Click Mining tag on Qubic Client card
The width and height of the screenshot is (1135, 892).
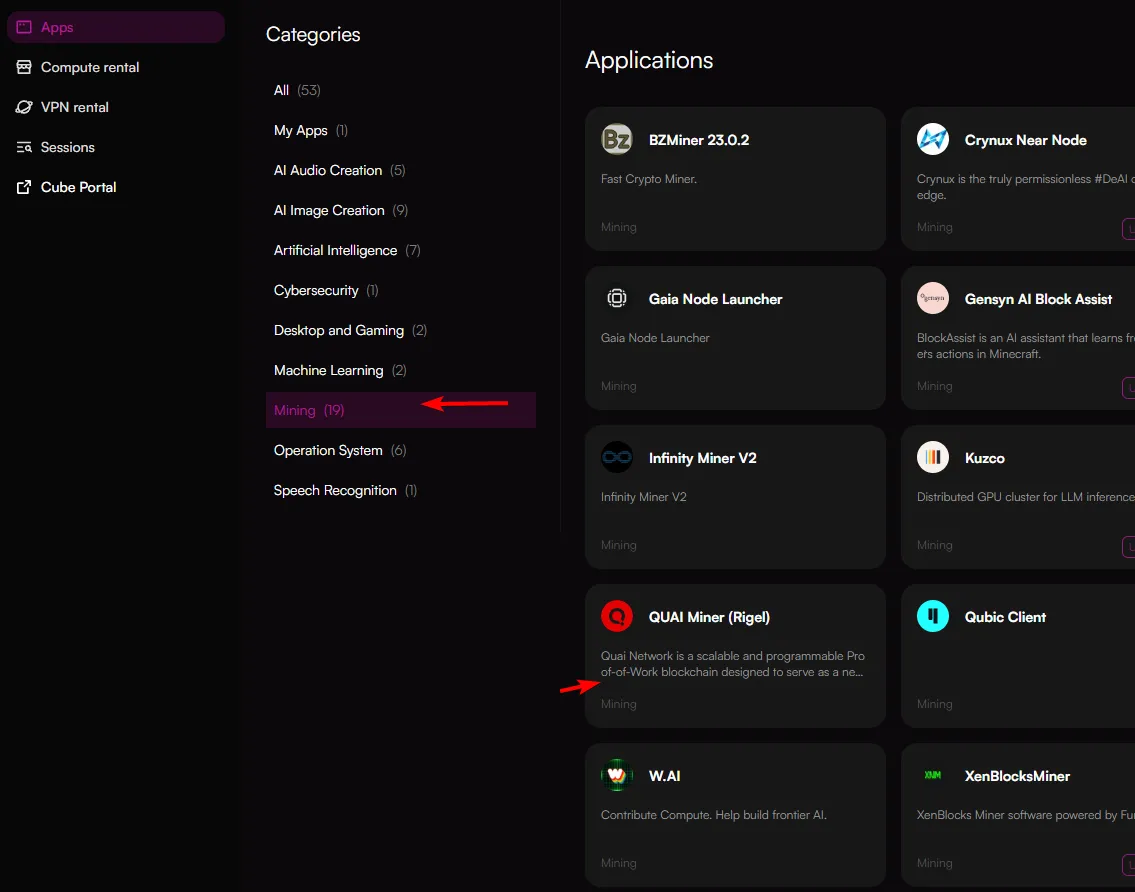(934, 704)
